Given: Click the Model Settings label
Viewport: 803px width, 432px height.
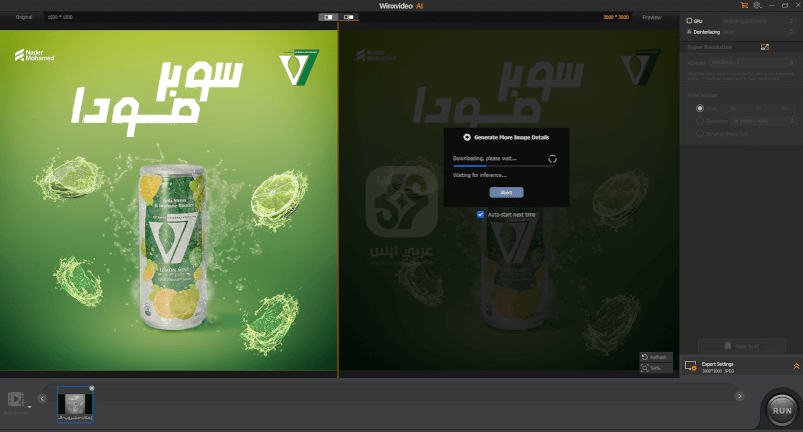Looking at the screenshot, I should 702,95.
